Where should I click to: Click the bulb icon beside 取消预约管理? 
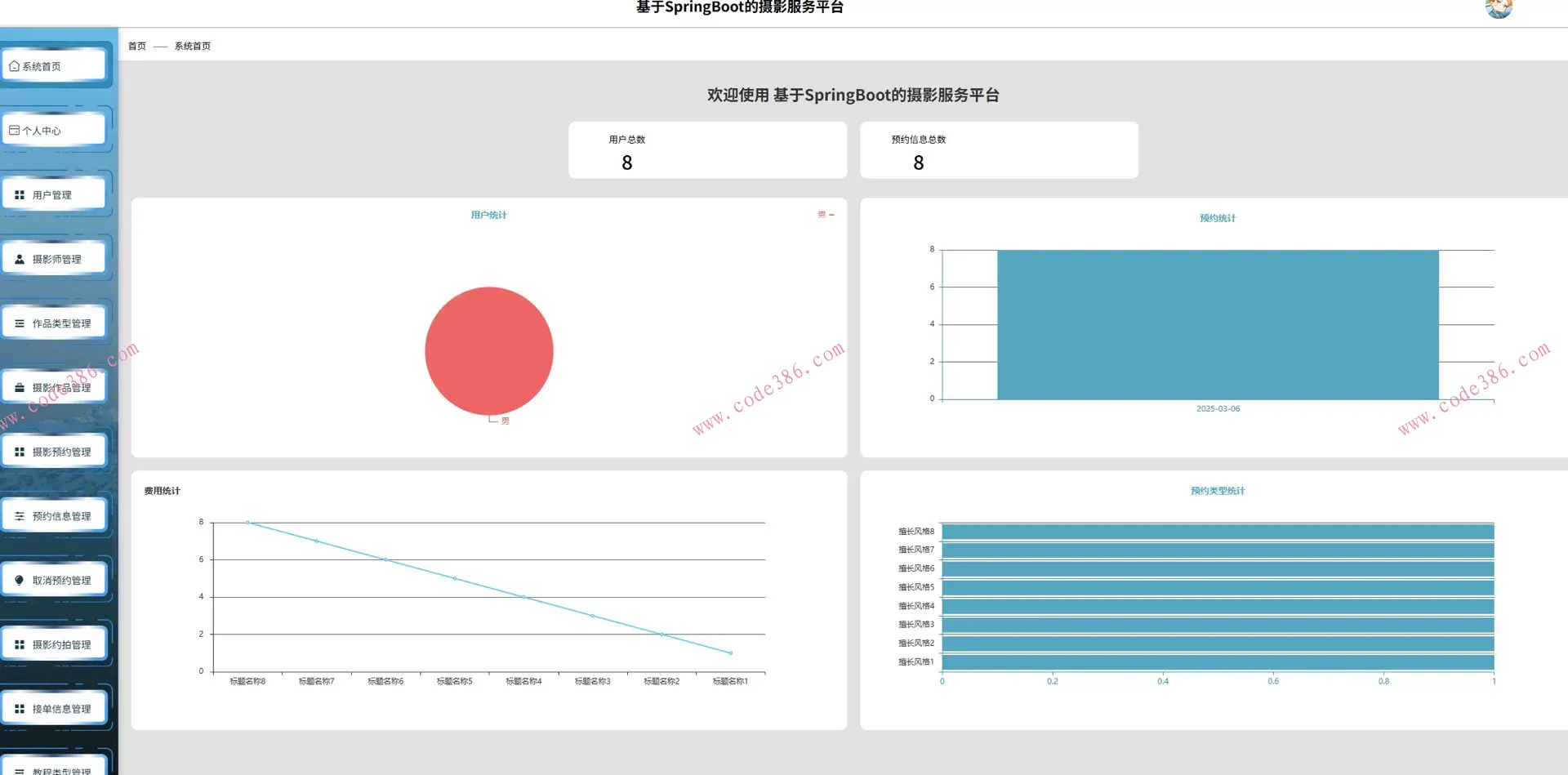20,581
